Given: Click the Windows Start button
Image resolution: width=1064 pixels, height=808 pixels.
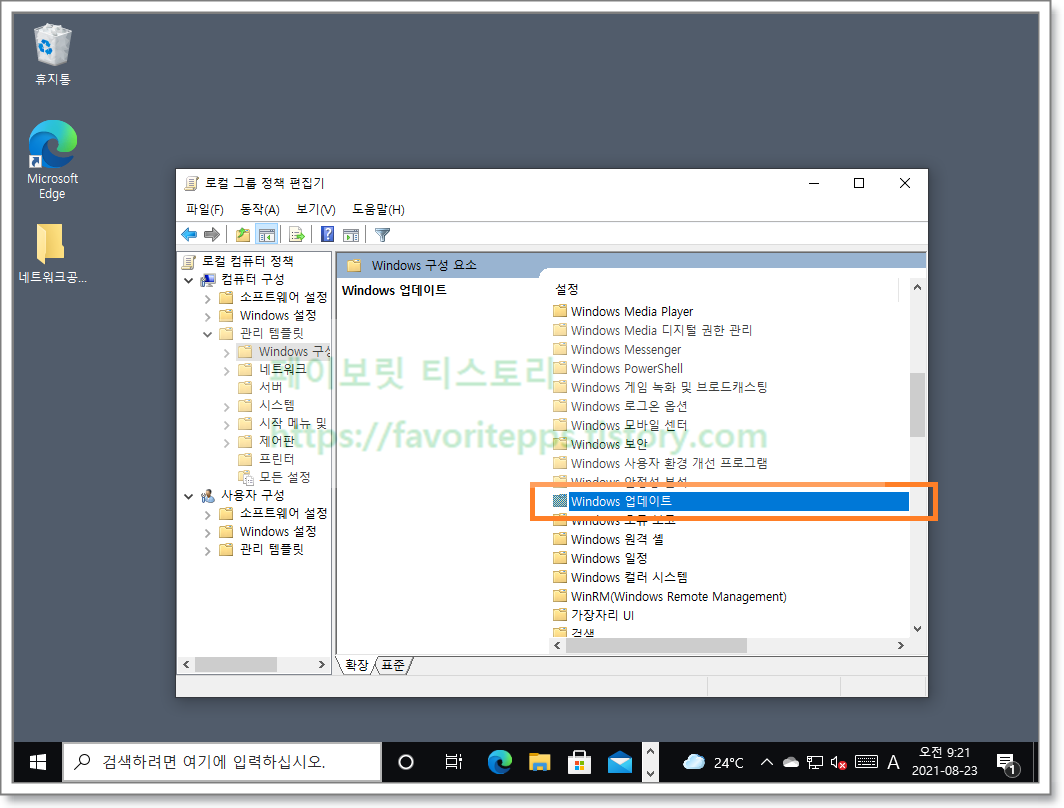Looking at the screenshot, I should click(x=37, y=762).
